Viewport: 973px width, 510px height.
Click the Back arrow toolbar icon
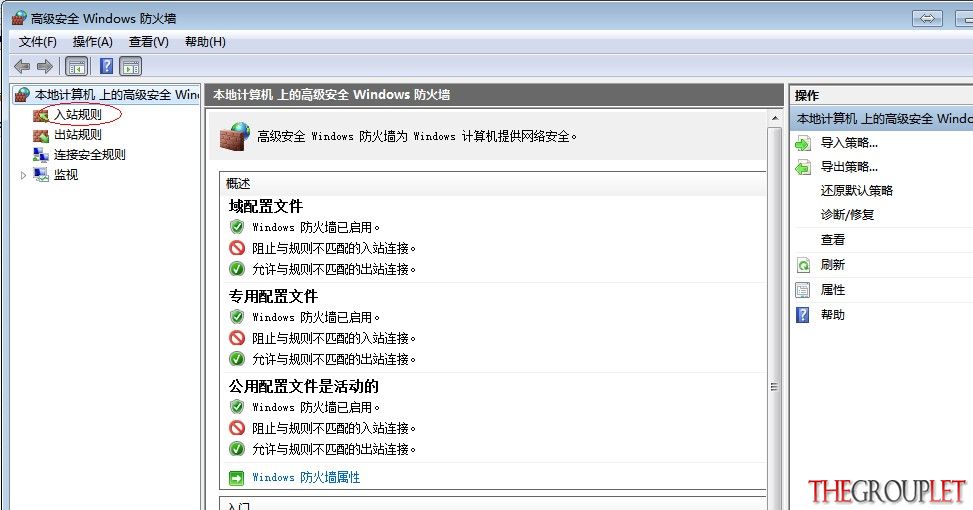click(x=22, y=66)
